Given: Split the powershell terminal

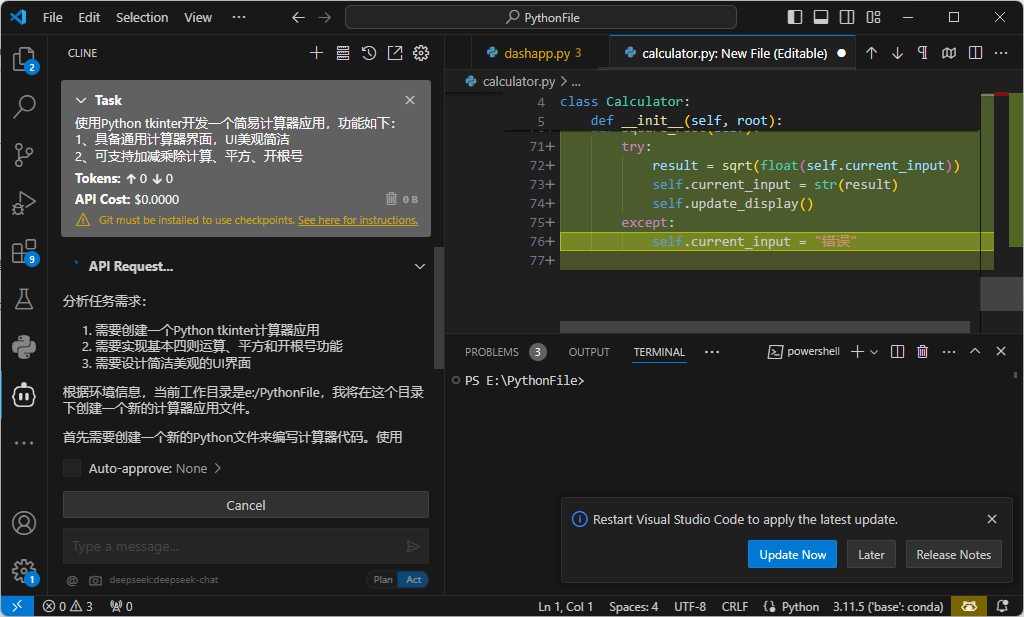Looking at the screenshot, I should point(897,351).
